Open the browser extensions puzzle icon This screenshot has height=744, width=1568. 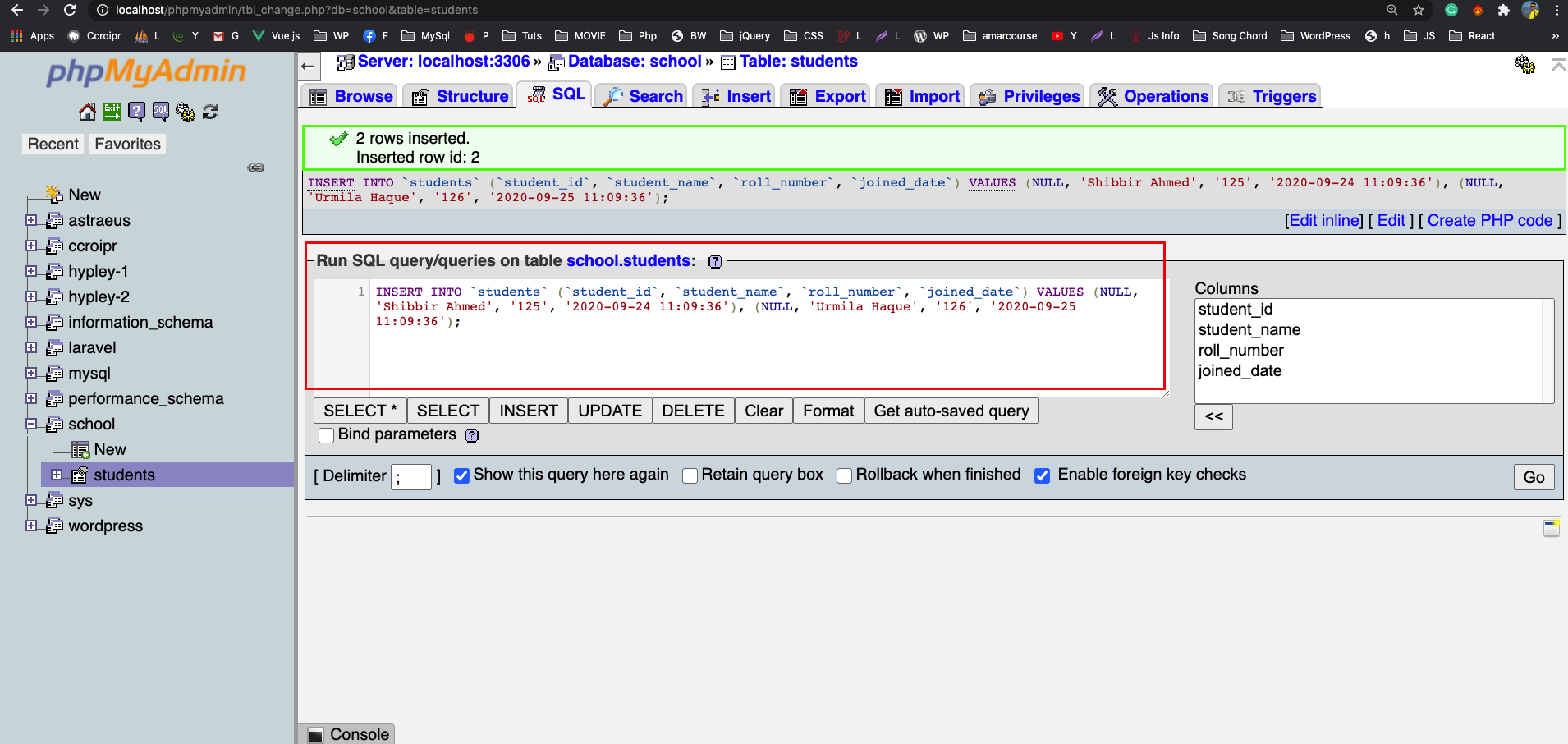pyautogui.click(x=1504, y=10)
